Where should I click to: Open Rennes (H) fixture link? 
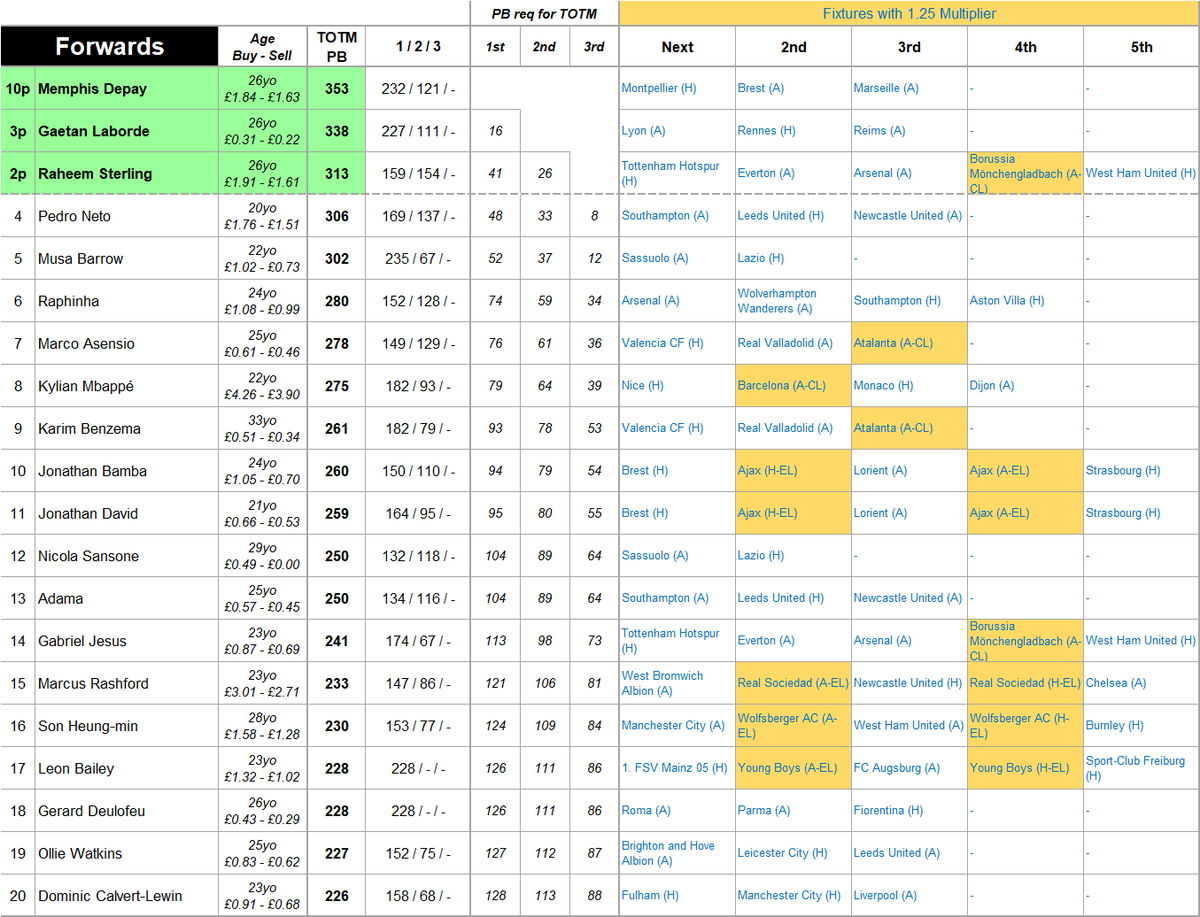click(767, 131)
